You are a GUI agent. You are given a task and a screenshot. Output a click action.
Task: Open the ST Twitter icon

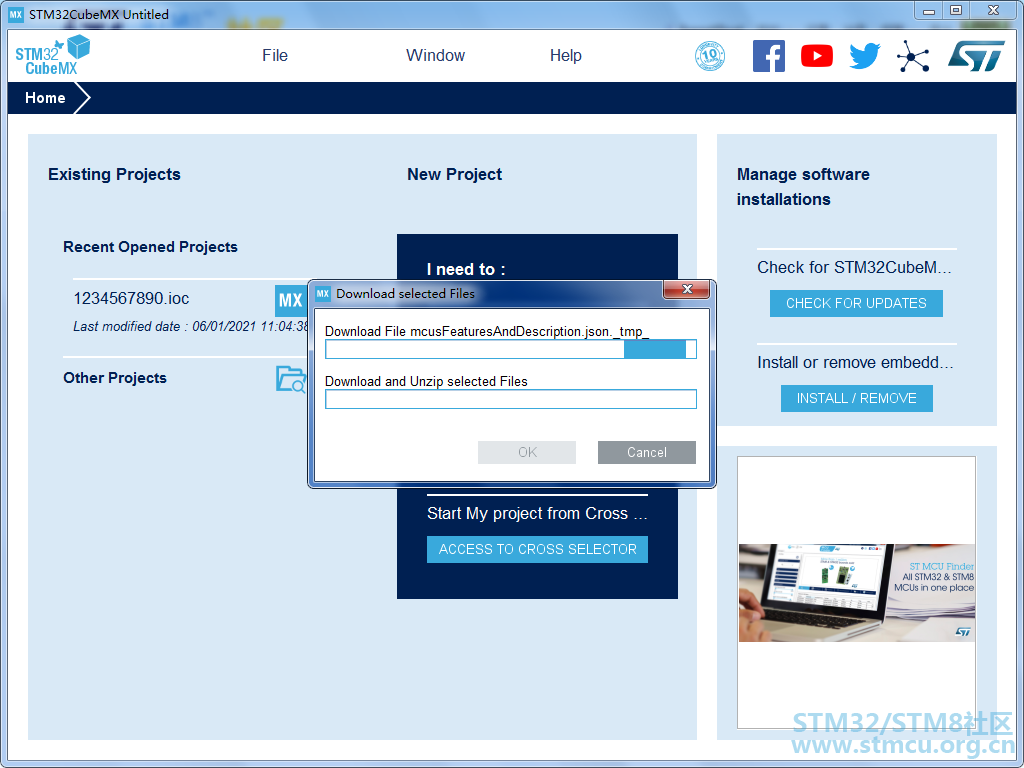click(865, 56)
